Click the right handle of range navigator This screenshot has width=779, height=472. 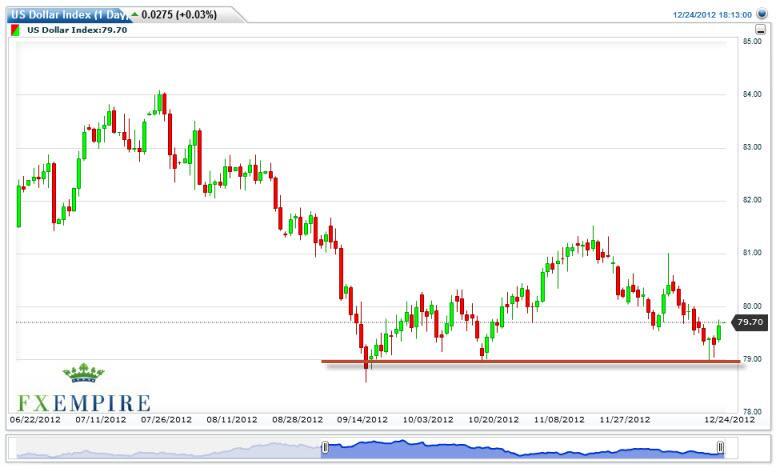tap(719, 446)
